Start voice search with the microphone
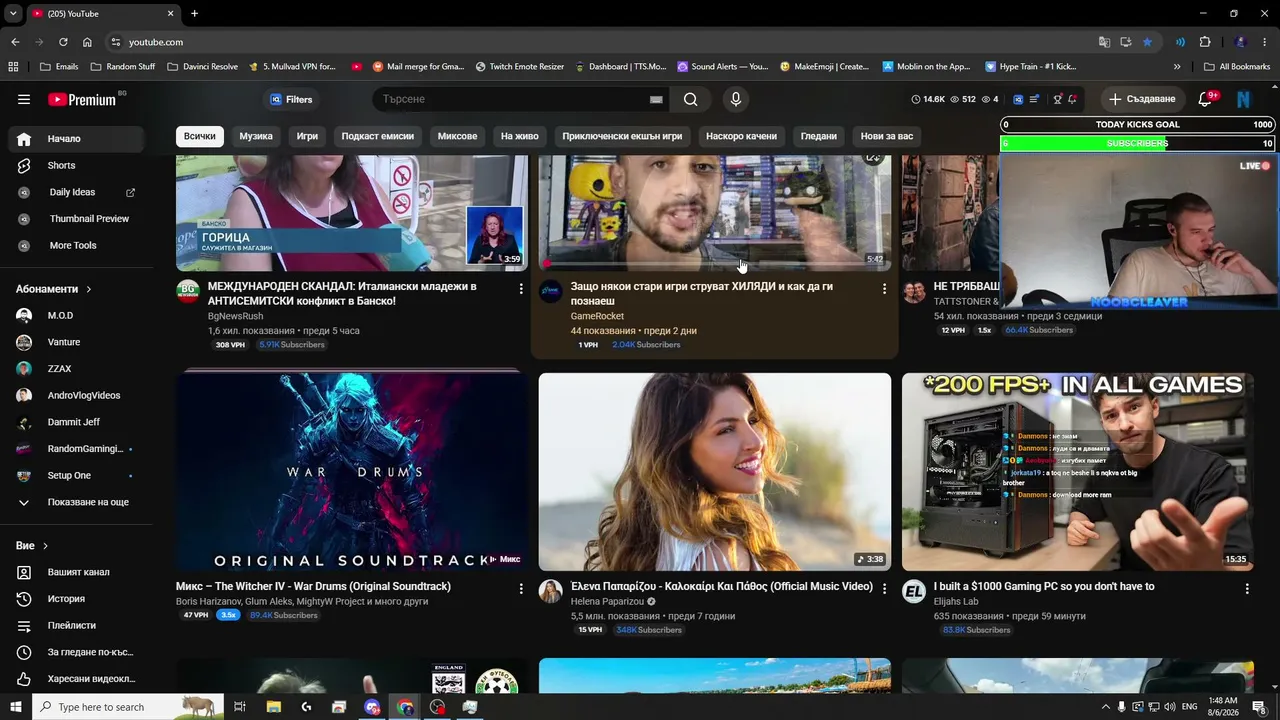Image resolution: width=1280 pixels, height=720 pixels. point(735,99)
